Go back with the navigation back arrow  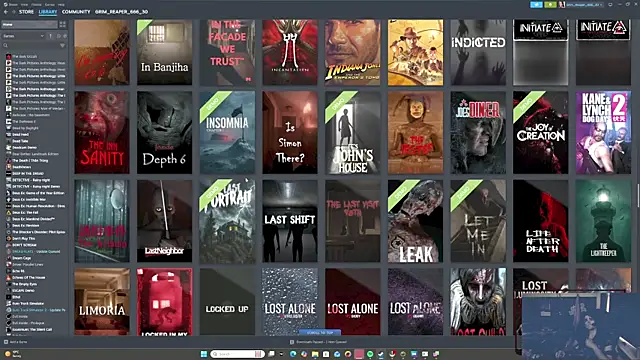tap(6, 12)
